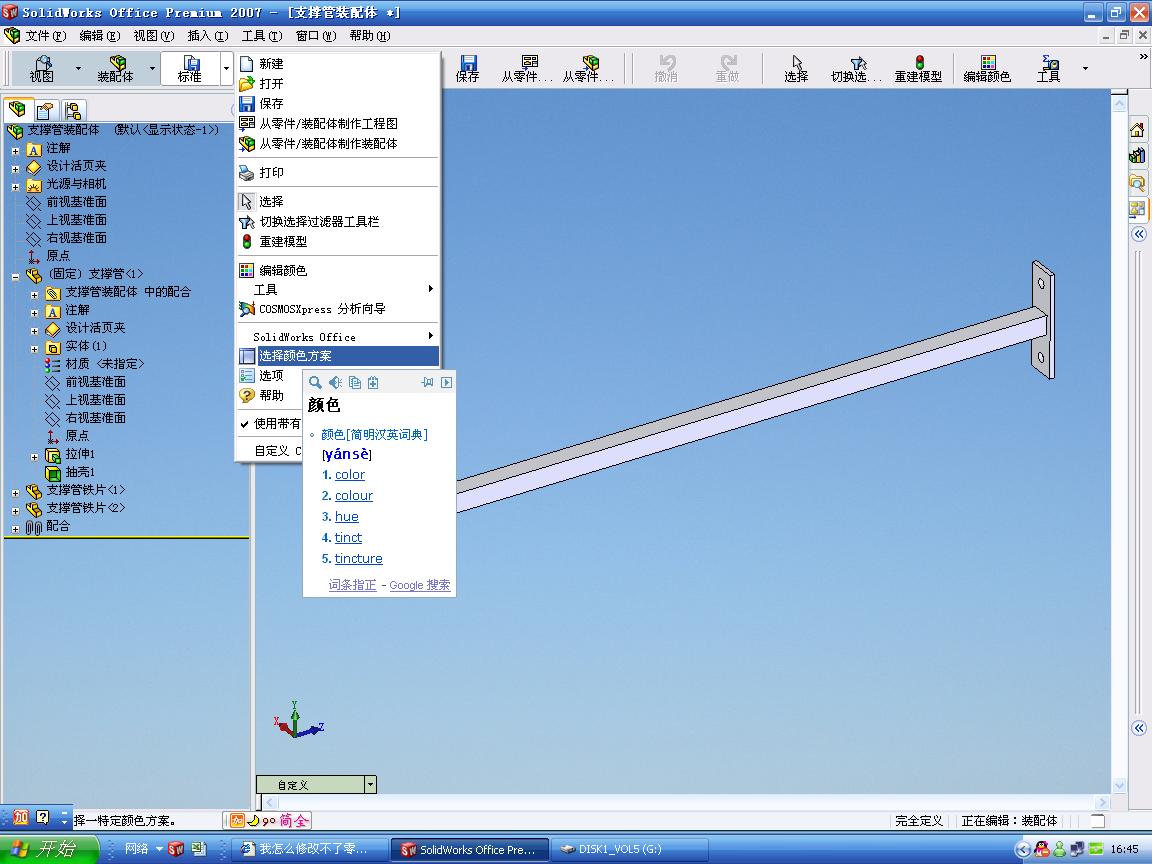Open the SolidWorks Office submenu
Viewport: 1152px width, 864px height.
click(338, 336)
